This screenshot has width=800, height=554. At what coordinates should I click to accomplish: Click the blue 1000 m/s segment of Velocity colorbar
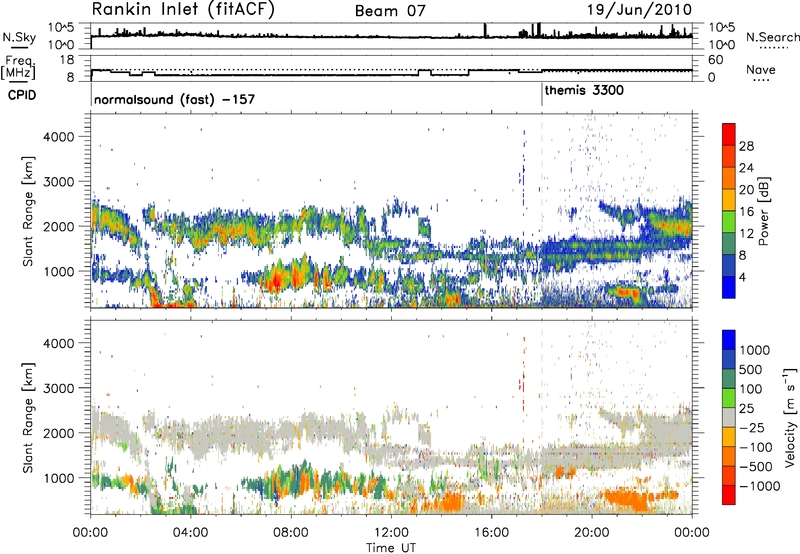point(729,340)
